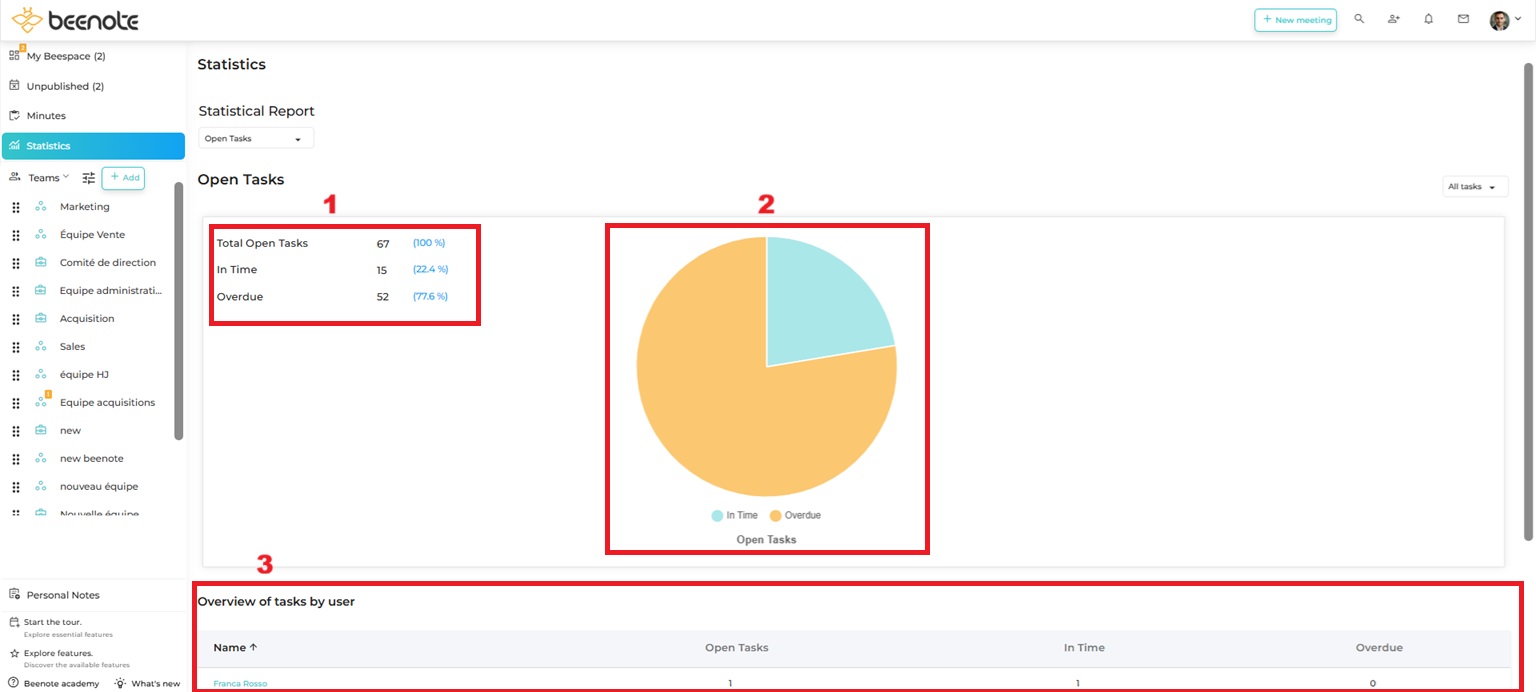Open notifications via the bell icon

click(1428, 18)
